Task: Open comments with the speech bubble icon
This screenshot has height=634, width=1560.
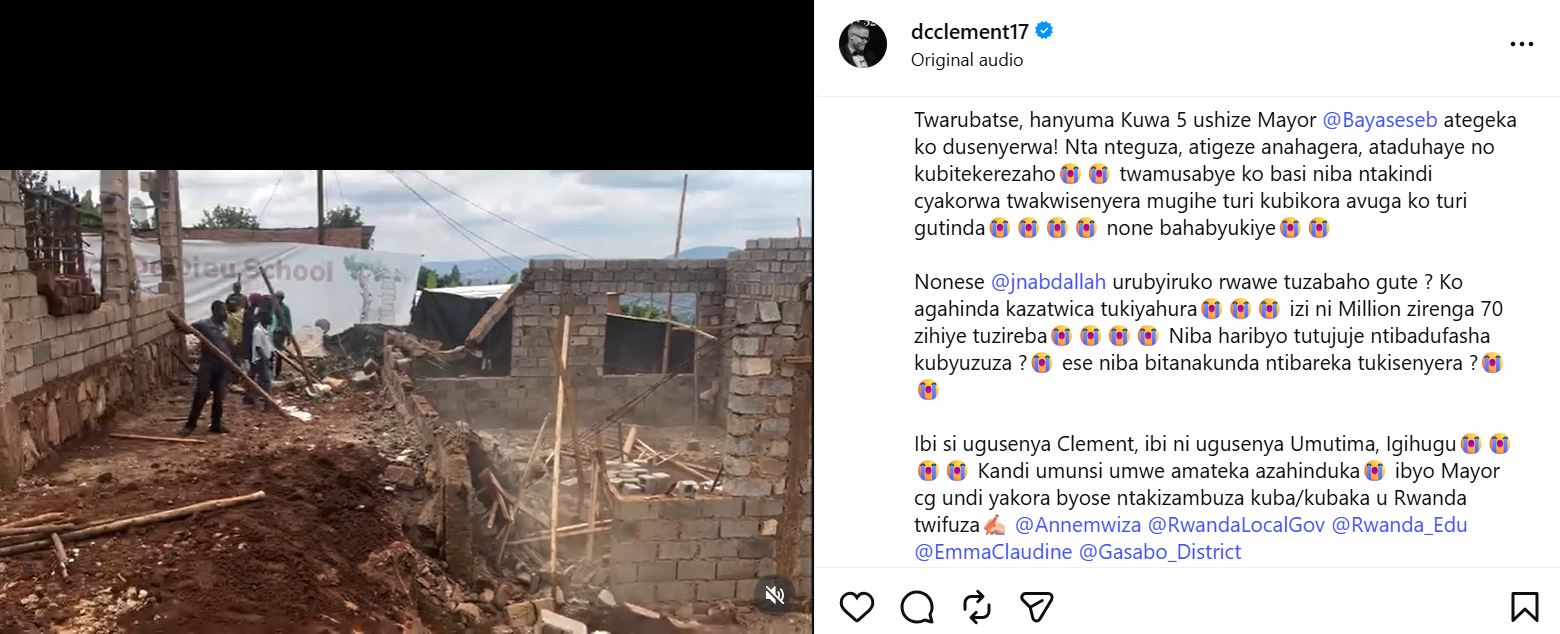Action: pyautogui.click(x=917, y=607)
